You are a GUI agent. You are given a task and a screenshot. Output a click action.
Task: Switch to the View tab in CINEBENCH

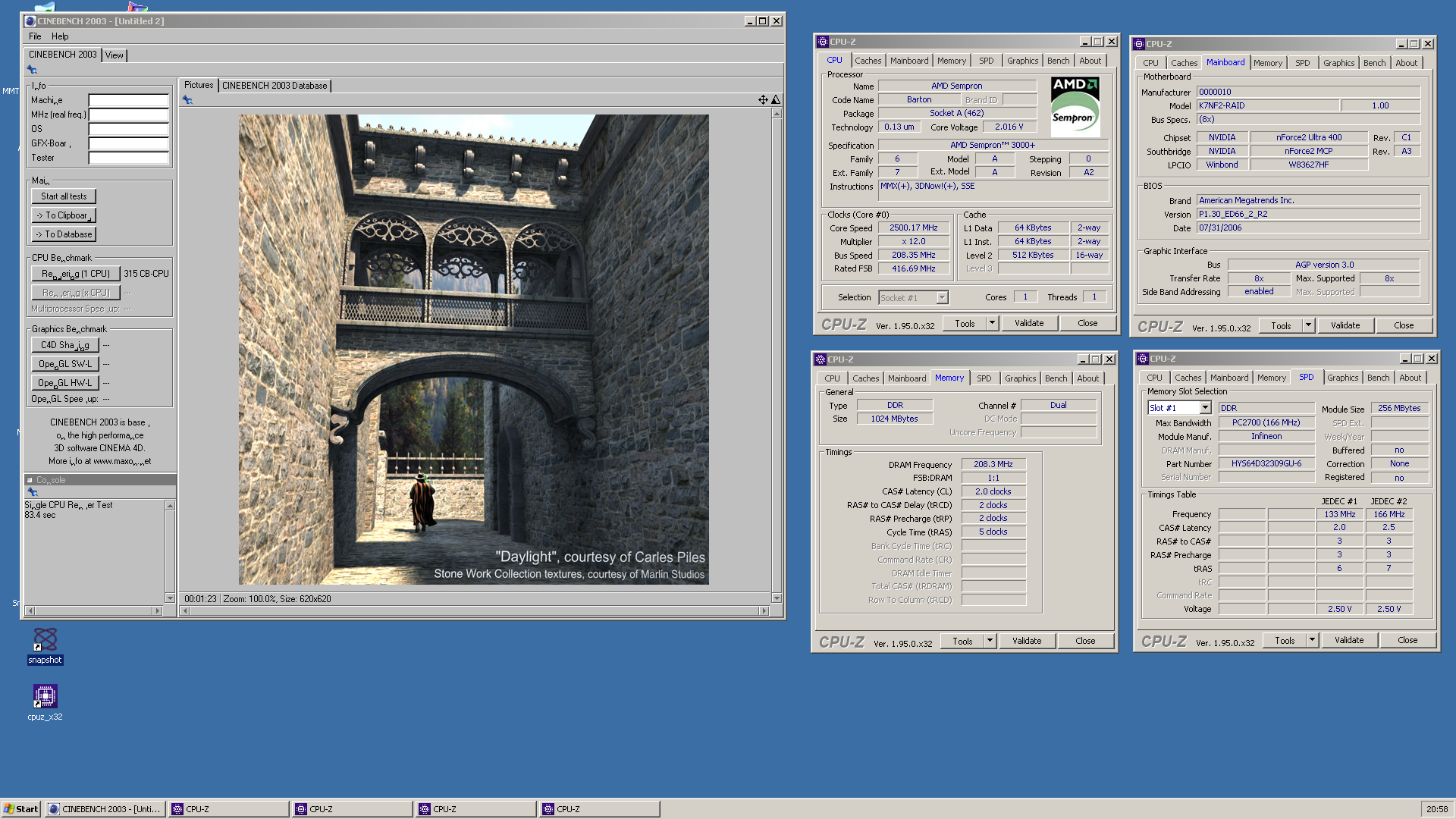coord(115,55)
